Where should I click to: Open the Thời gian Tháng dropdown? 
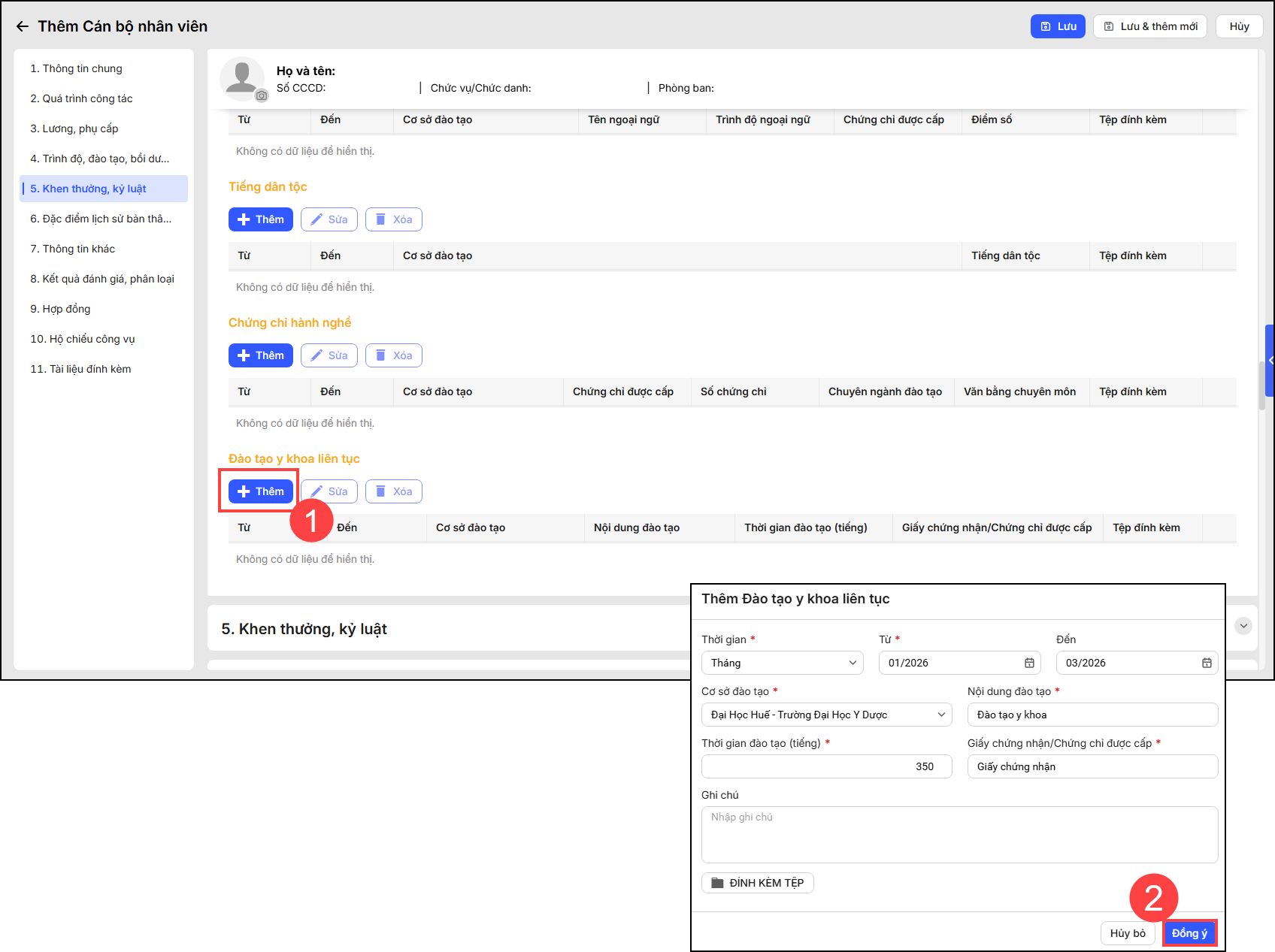click(x=782, y=663)
